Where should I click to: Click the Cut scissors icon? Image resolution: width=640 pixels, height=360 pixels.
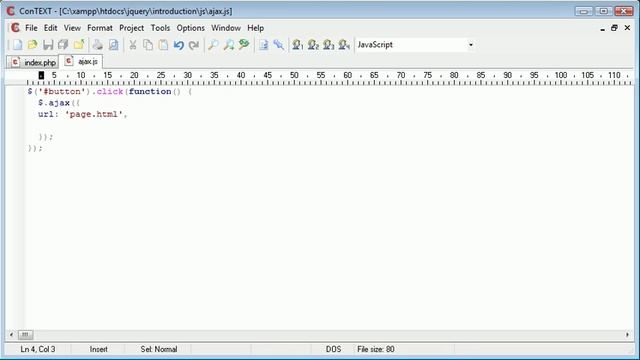coord(133,45)
